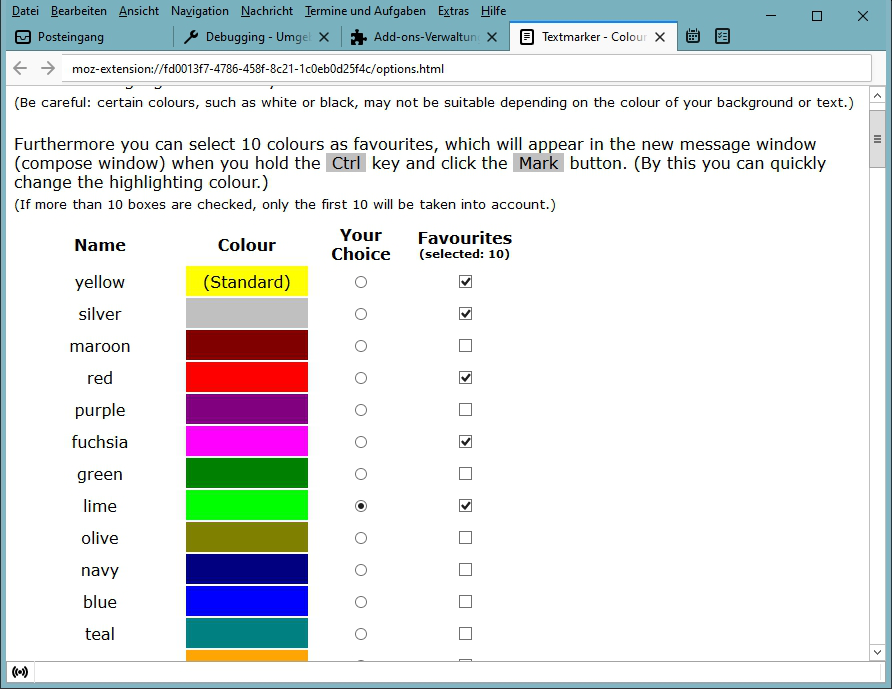Check teal favourite checkbox

(465, 633)
